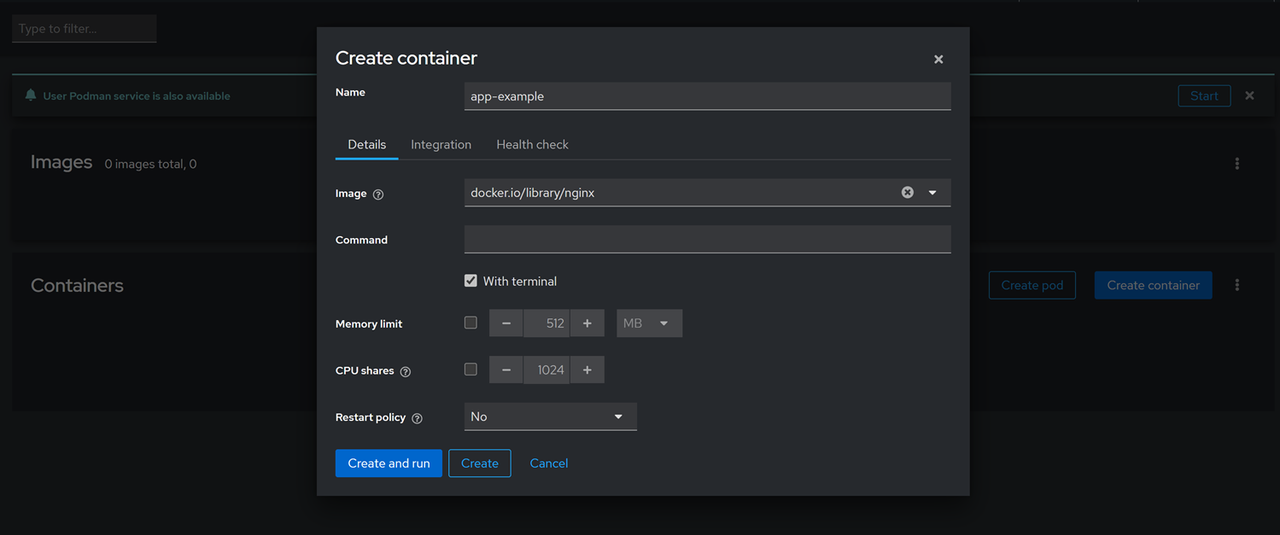The image size is (1280, 535).
Task: Select the Details tab
Action: pyautogui.click(x=367, y=144)
